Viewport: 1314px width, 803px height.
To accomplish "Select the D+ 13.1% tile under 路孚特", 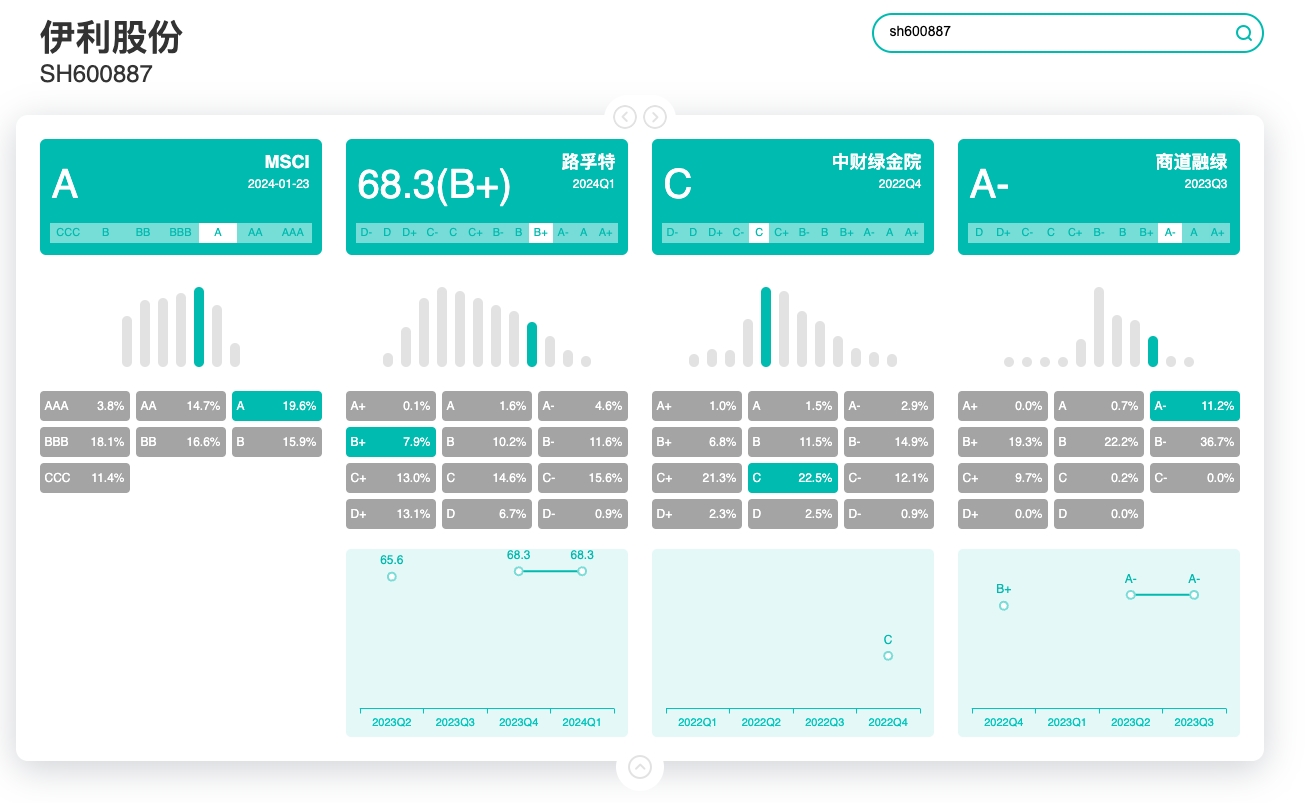I will [x=391, y=514].
